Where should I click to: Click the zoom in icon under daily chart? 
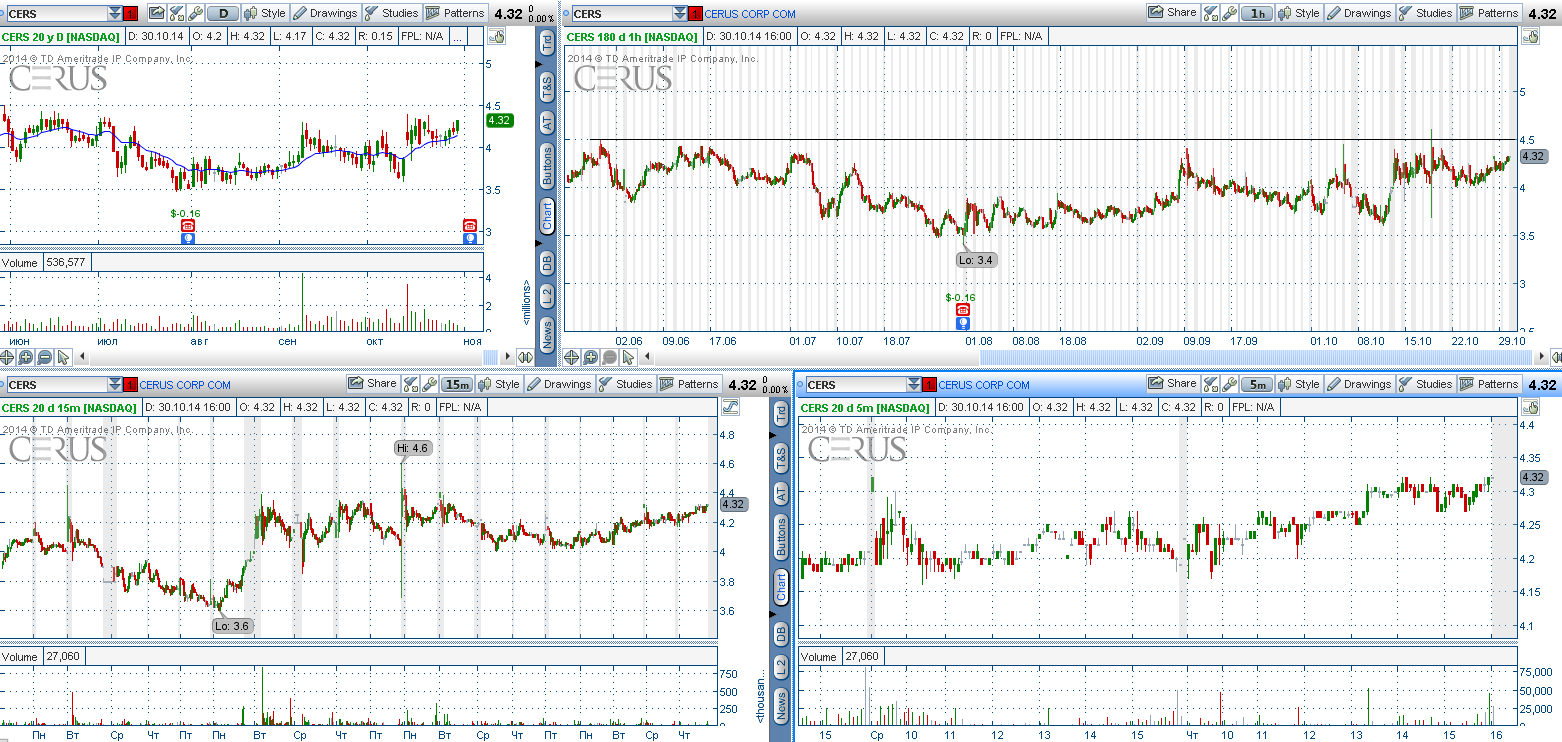pyautogui.click(x=25, y=357)
